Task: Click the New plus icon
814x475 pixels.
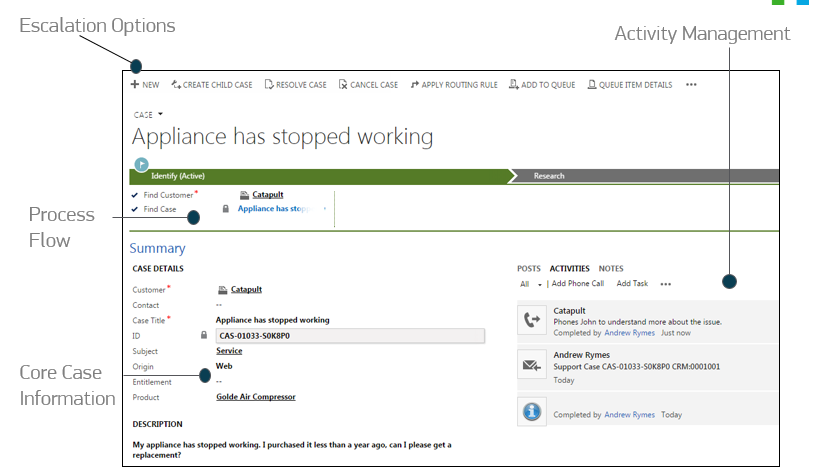Action: pos(135,84)
